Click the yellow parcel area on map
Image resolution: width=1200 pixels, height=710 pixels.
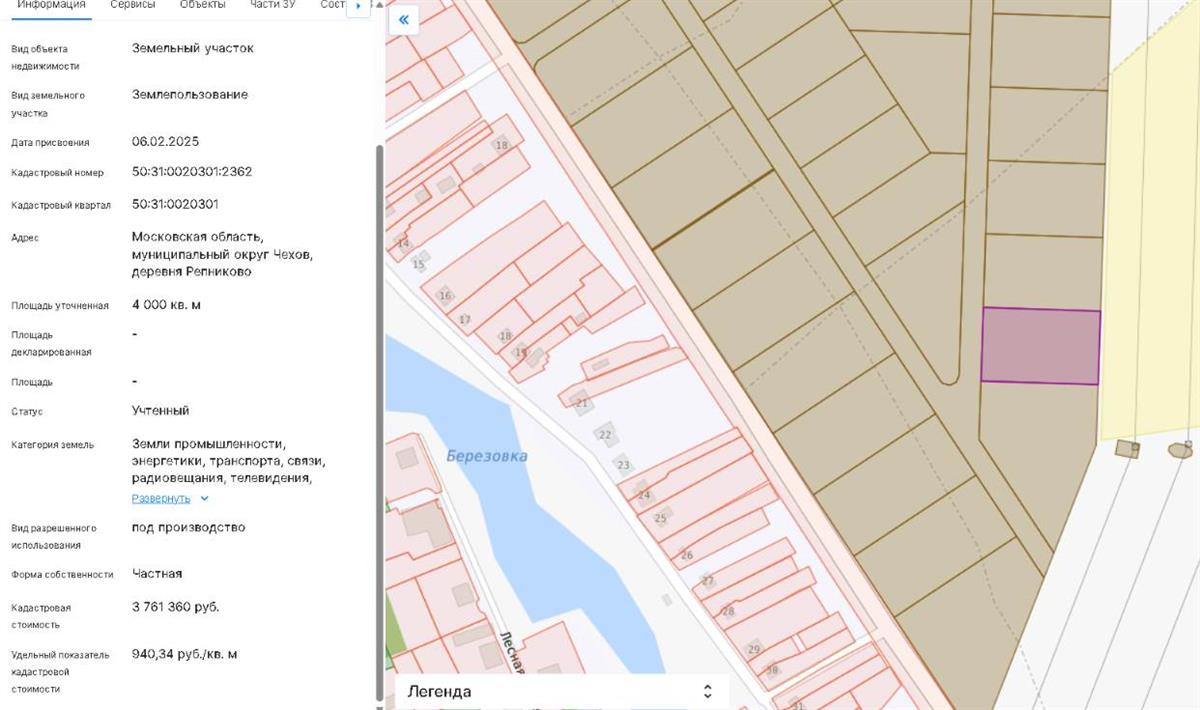1150,250
